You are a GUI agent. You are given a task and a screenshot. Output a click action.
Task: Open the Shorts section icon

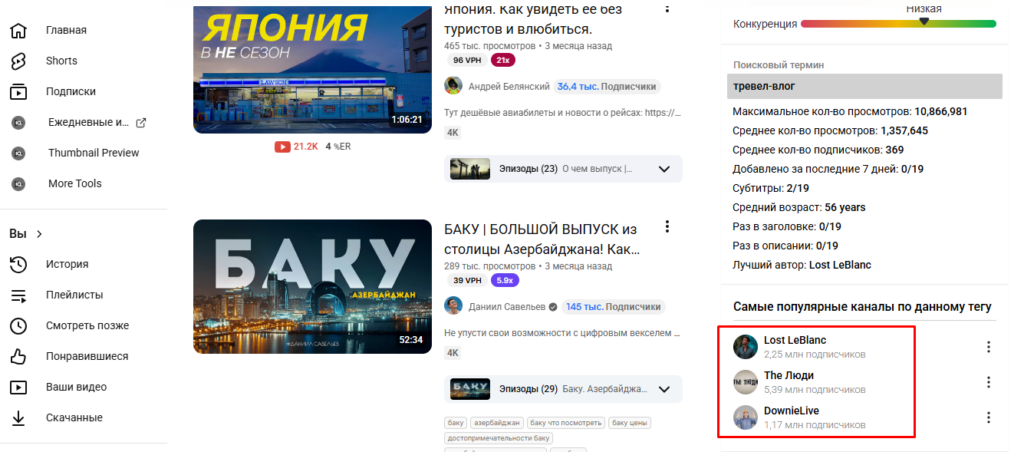pyautogui.click(x=19, y=61)
